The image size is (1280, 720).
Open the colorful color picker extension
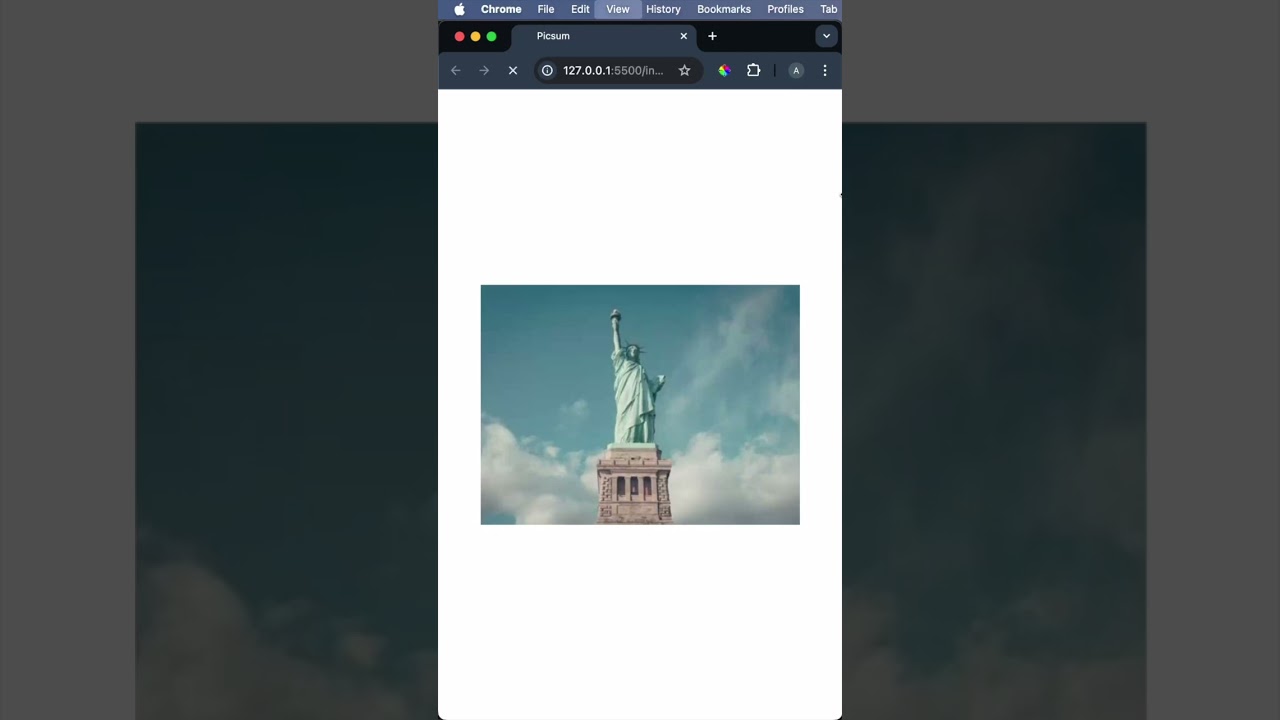click(725, 70)
